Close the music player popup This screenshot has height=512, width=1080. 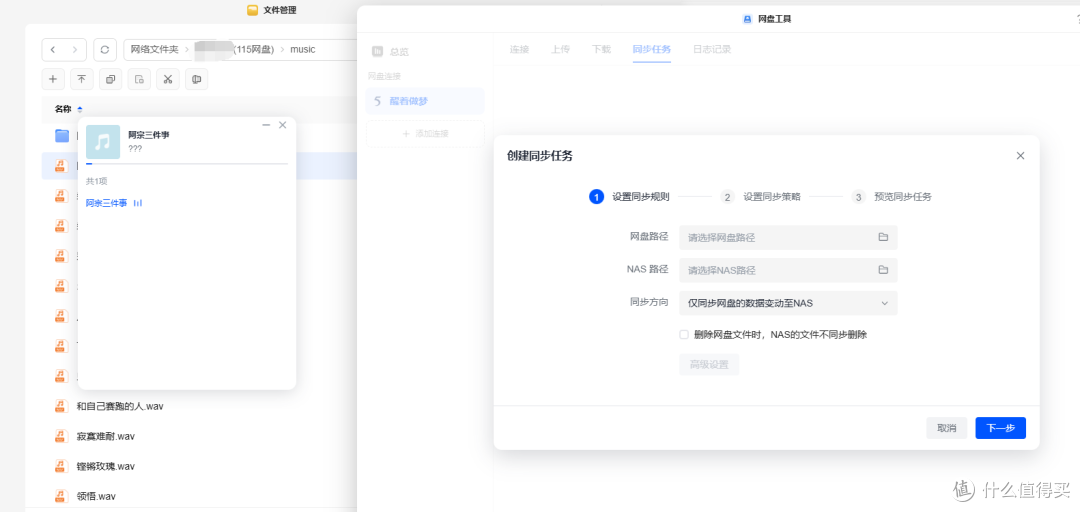[x=282, y=125]
